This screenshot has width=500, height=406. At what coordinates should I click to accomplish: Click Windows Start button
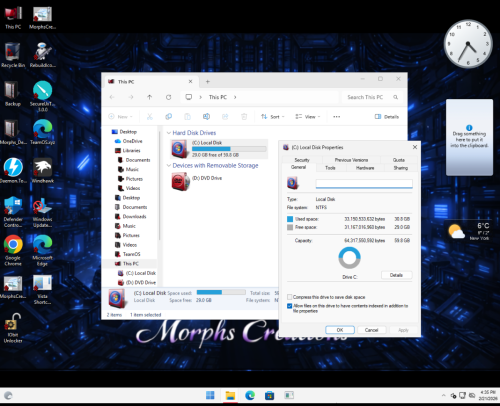click(x=210, y=396)
